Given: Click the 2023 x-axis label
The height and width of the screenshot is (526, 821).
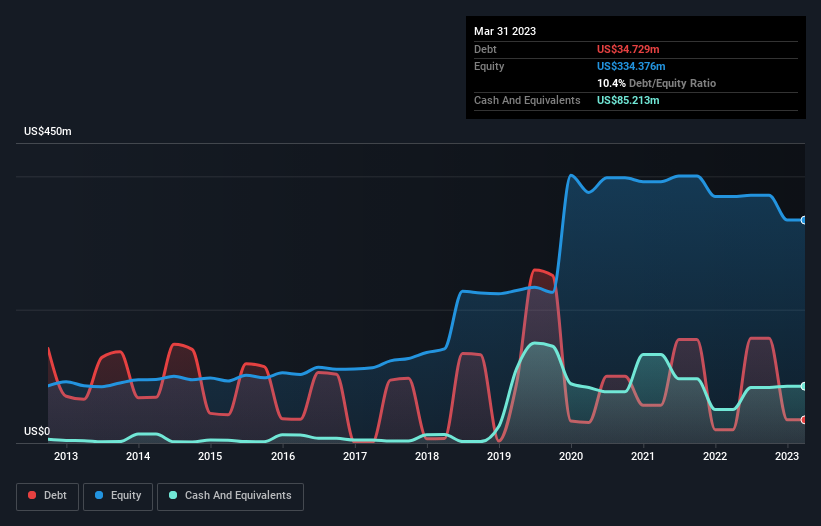Looking at the screenshot, I should pyautogui.click(x=787, y=456).
